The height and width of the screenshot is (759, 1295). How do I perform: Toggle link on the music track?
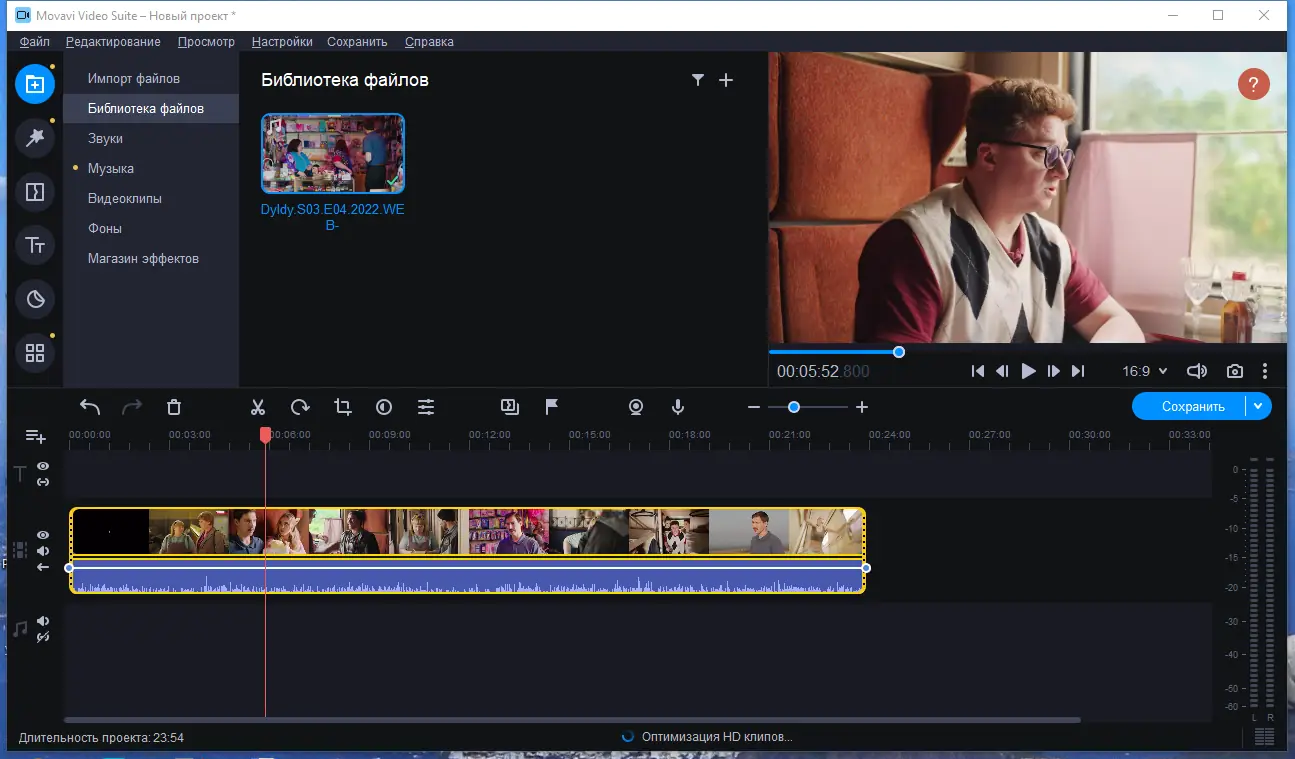point(43,637)
